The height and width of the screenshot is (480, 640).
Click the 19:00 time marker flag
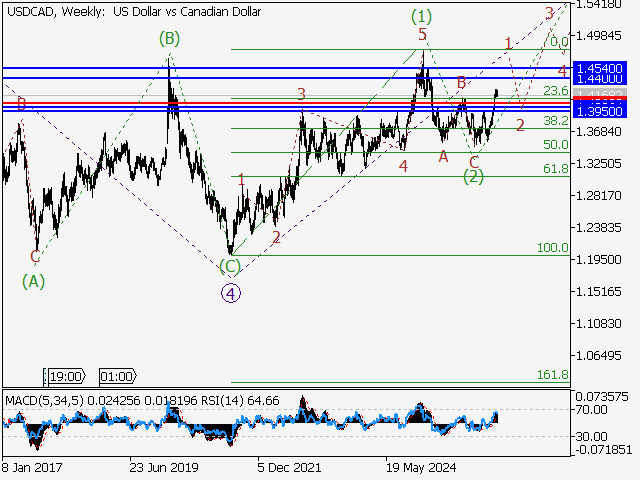point(67,376)
